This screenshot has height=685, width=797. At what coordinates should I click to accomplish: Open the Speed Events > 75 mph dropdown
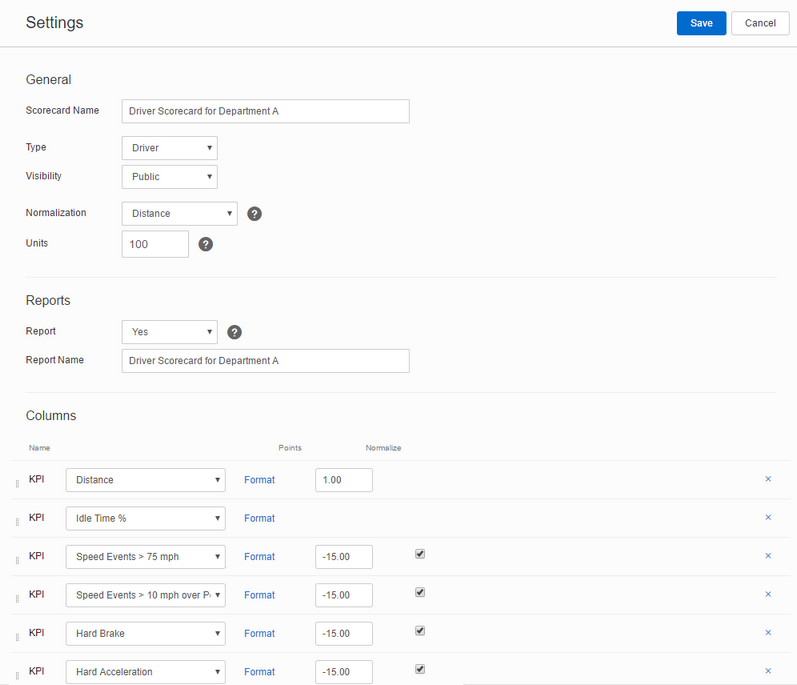pos(145,556)
